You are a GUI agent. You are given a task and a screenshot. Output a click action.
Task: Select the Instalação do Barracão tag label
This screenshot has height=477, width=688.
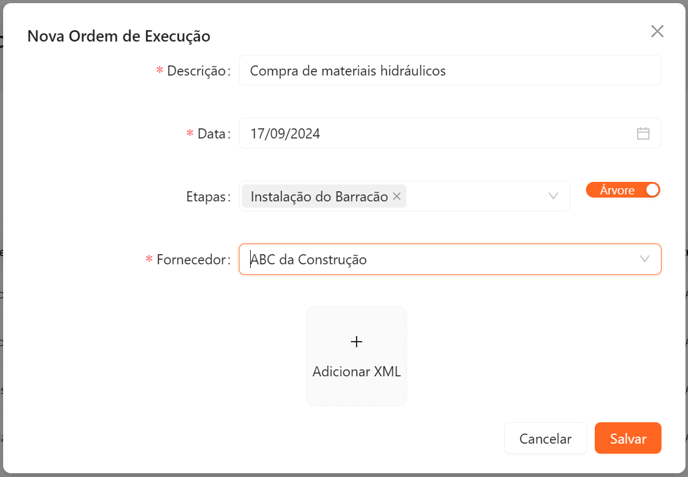319,196
